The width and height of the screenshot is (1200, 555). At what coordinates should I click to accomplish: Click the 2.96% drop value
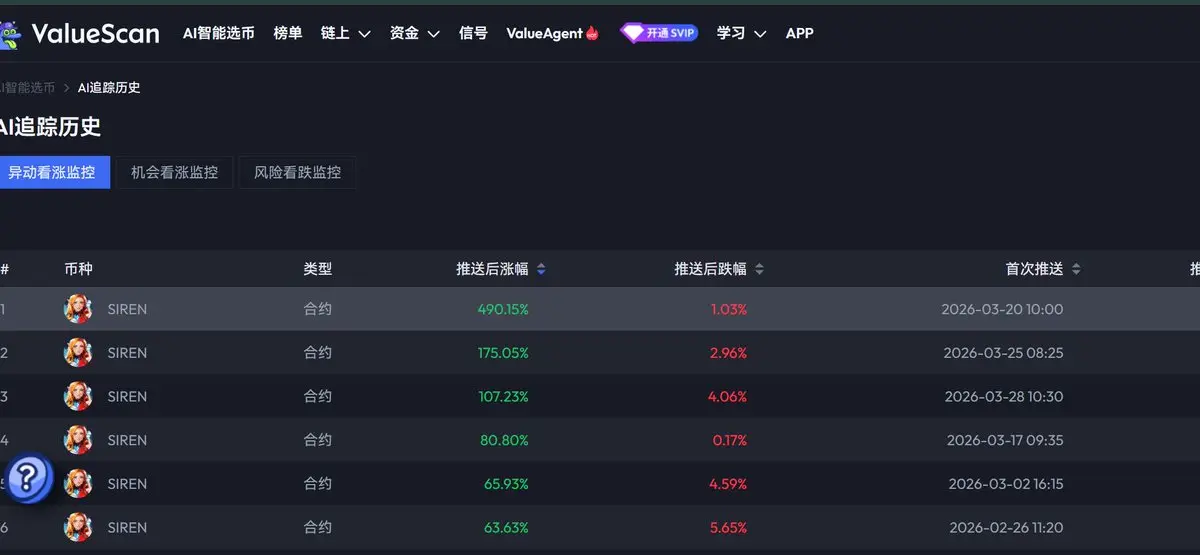728,353
